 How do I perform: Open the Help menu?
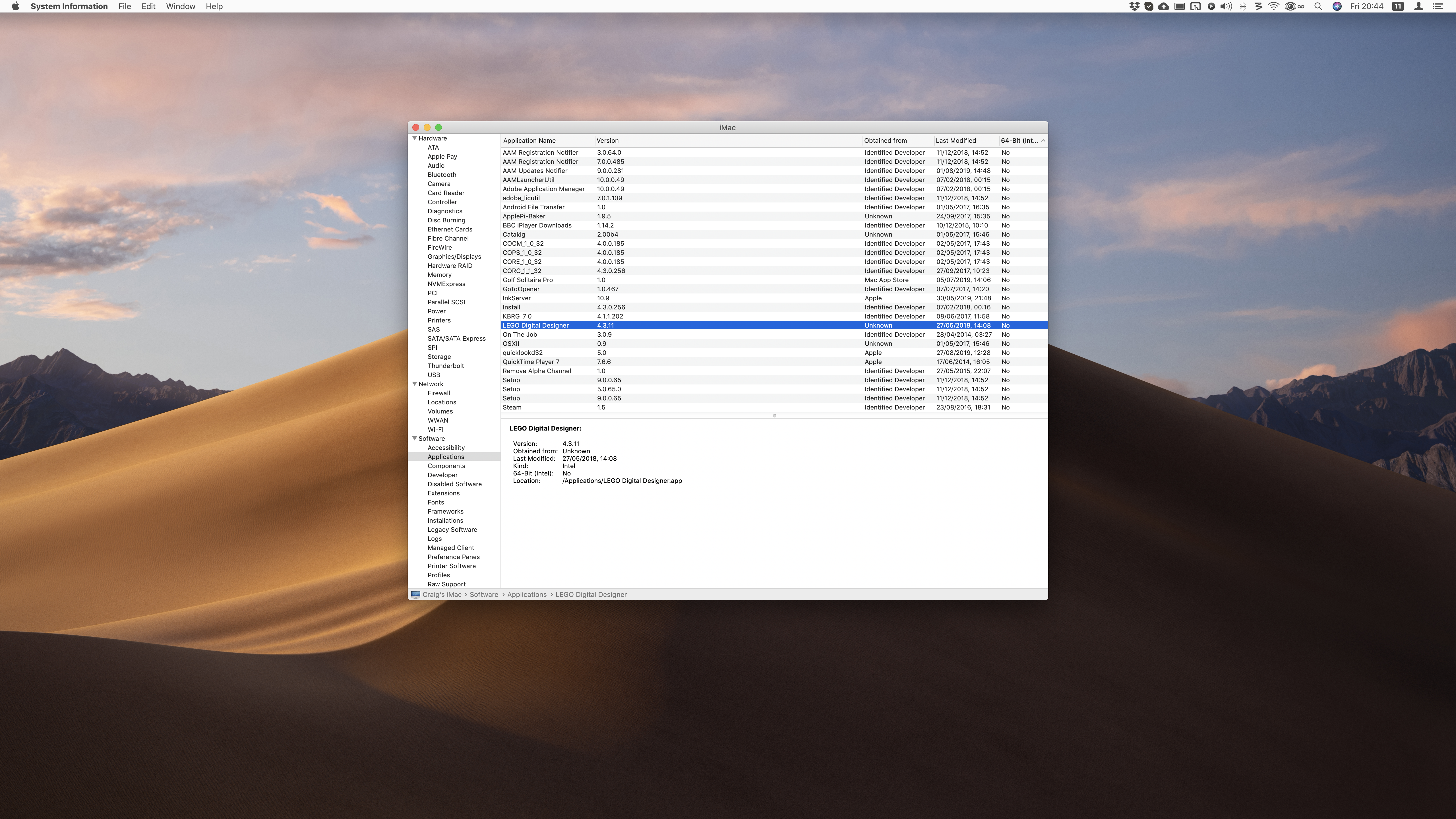(214, 6)
